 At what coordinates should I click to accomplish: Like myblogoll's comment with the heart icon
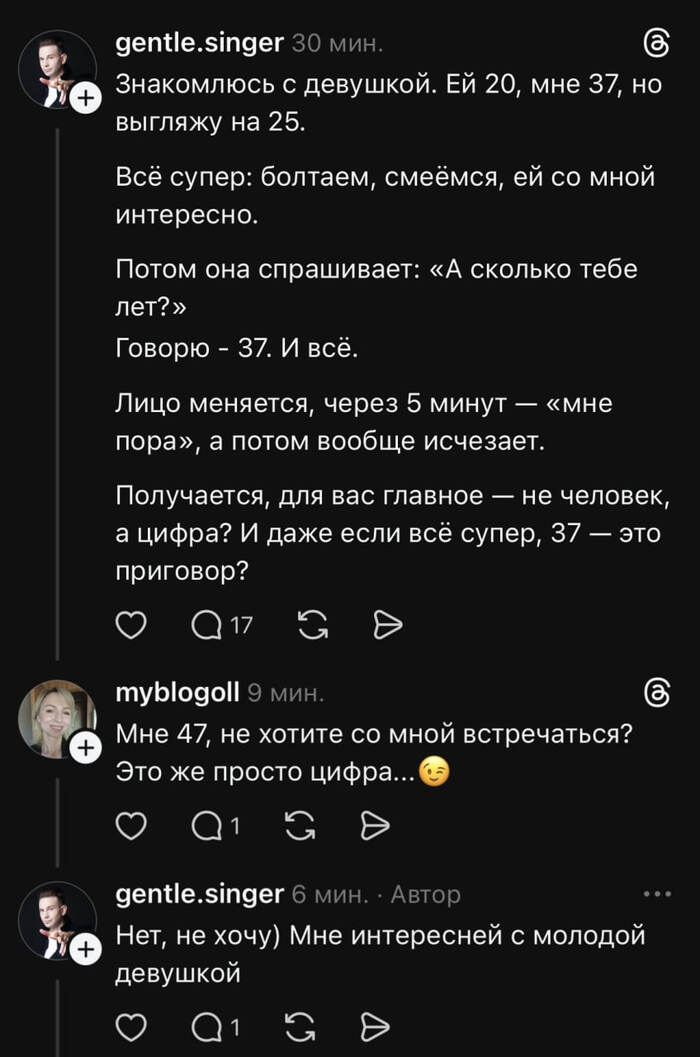[131, 826]
